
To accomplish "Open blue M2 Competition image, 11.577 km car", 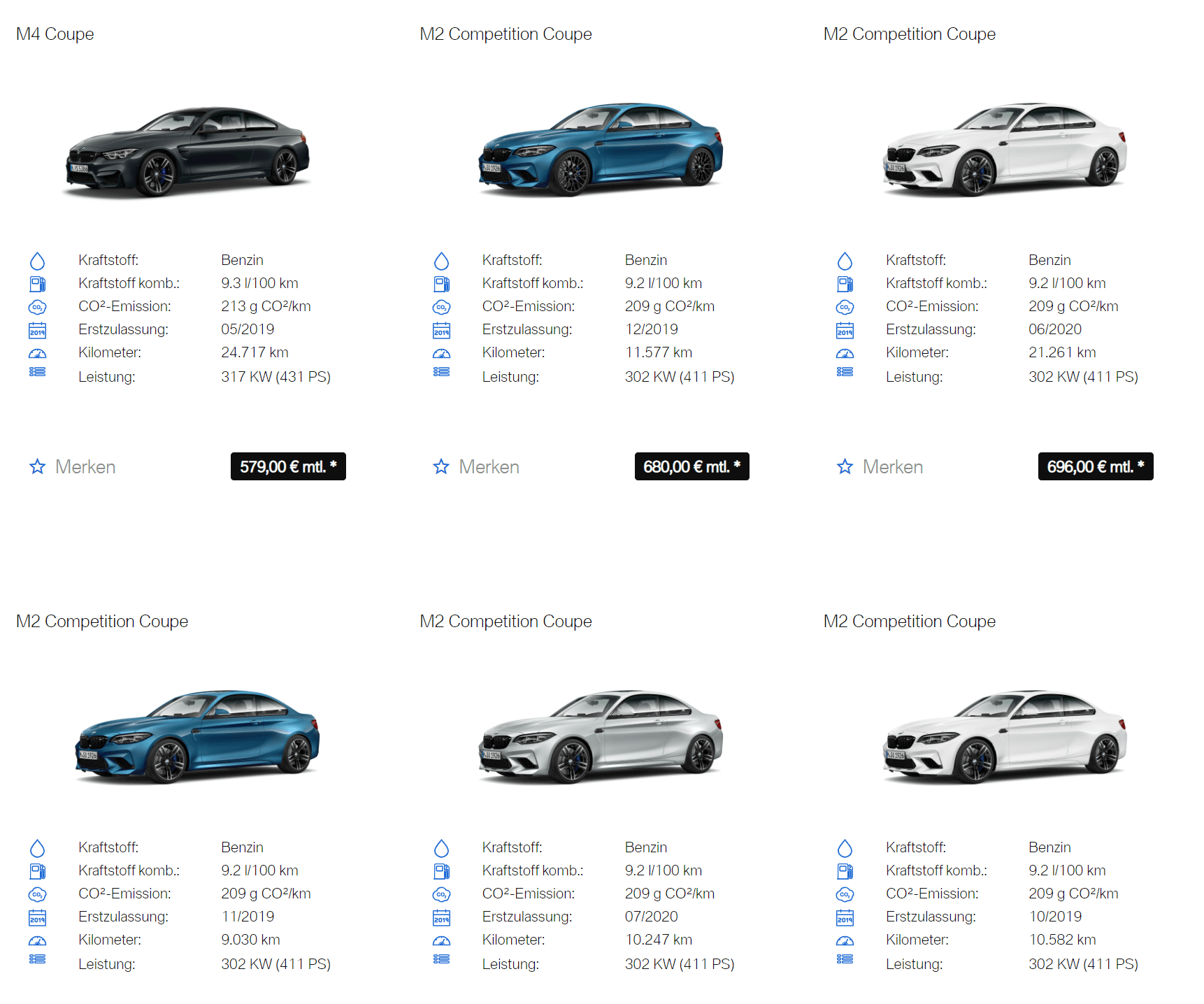I will (x=600, y=150).
